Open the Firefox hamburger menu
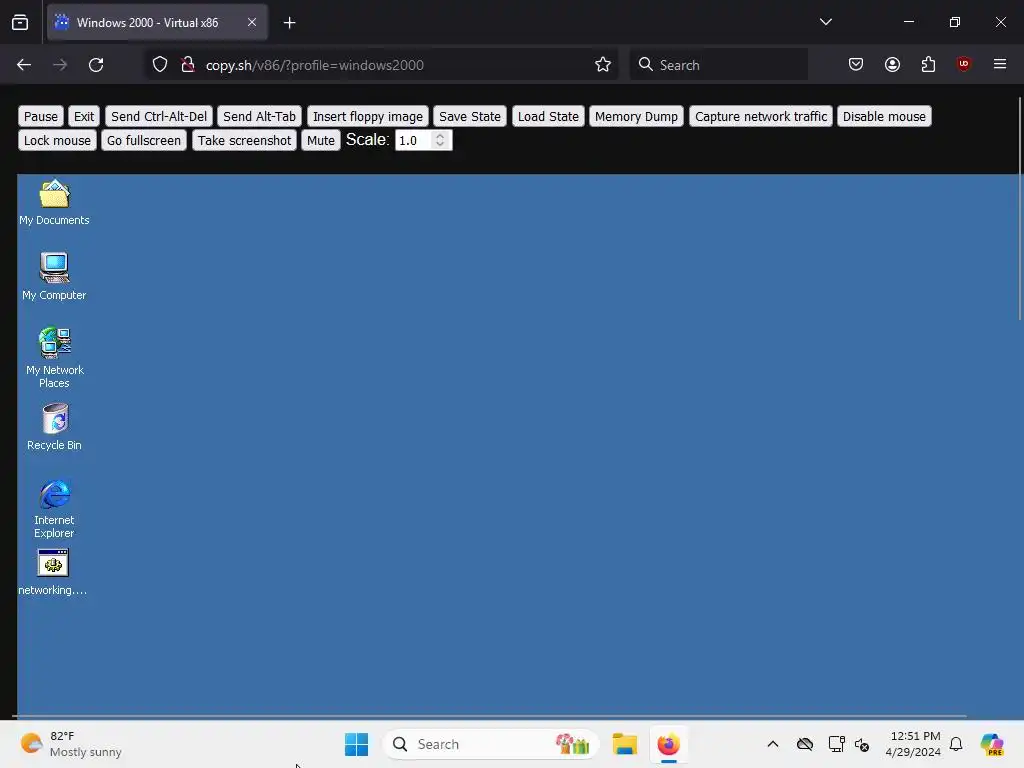 point(1000,64)
